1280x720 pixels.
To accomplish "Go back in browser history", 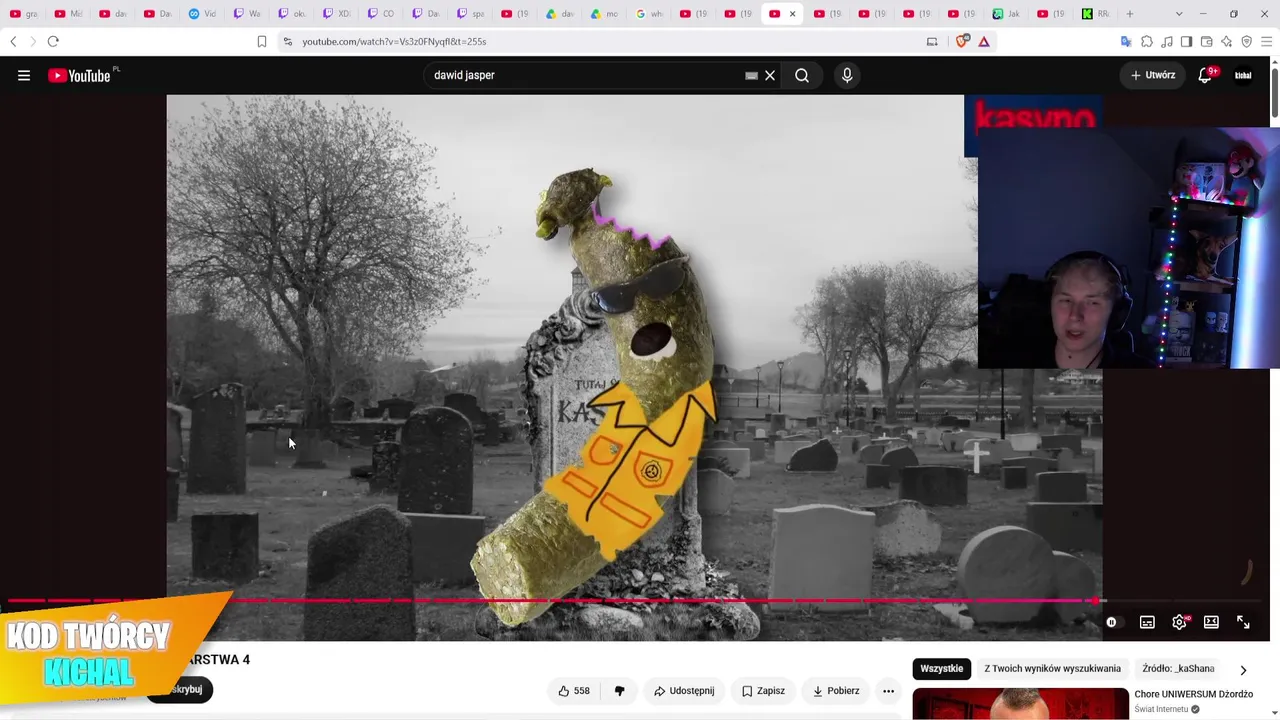I will coord(13,41).
